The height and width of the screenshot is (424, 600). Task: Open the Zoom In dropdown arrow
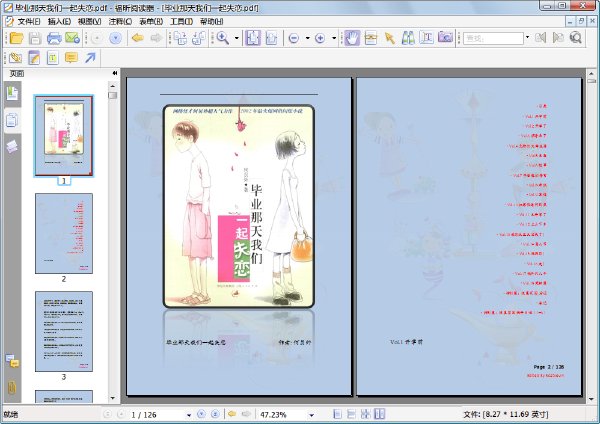pos(334,38)
